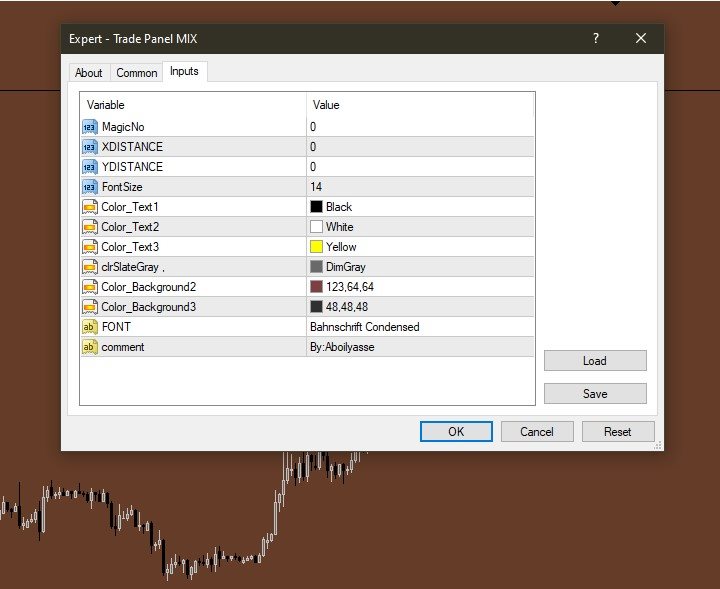Screen dimensions: 720x589
Task: Click the 123,64,64 value text
Action: coord(350,287)
